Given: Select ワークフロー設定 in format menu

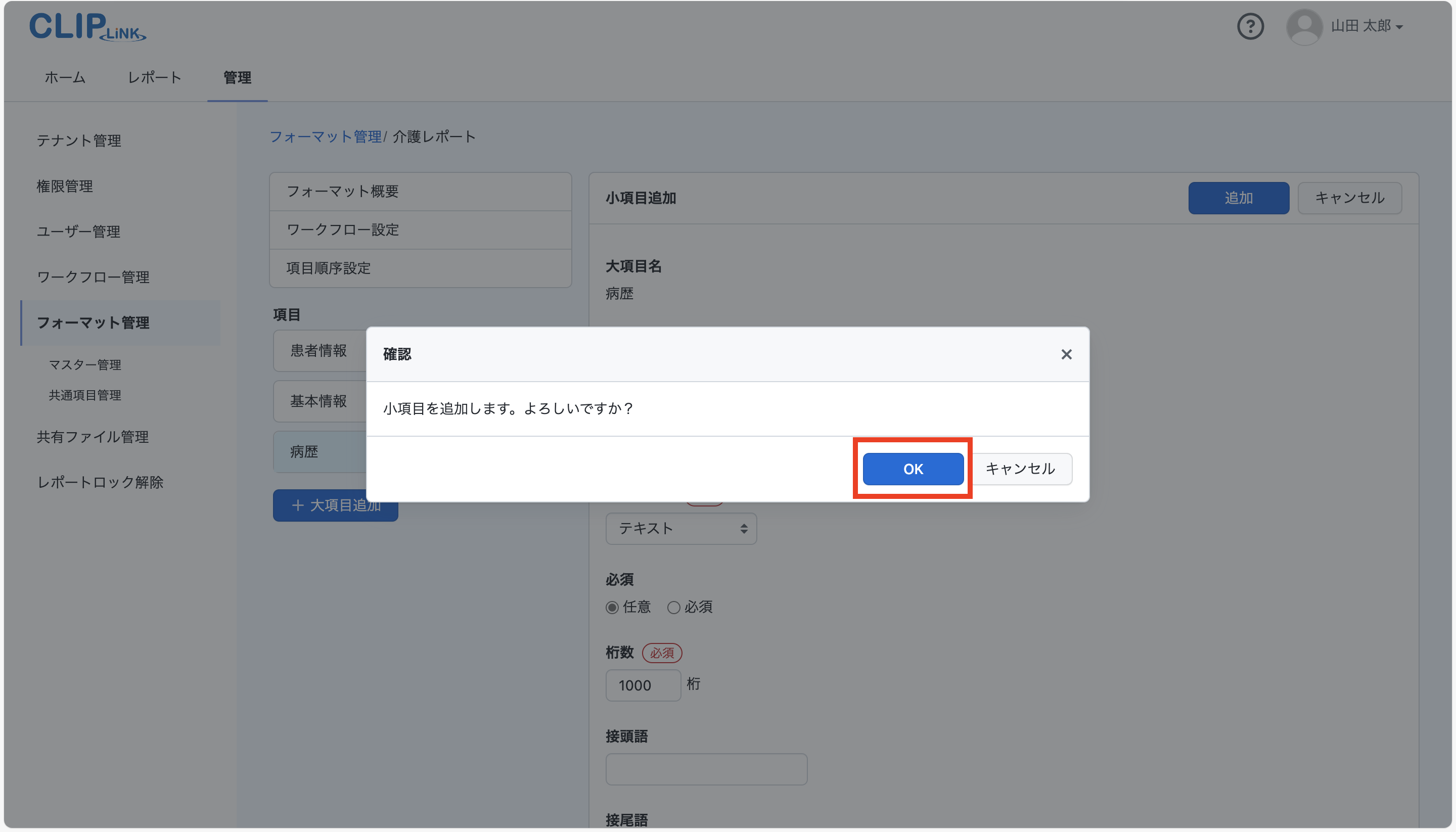Looking at the screenshot, I should [x=343, y=229].
